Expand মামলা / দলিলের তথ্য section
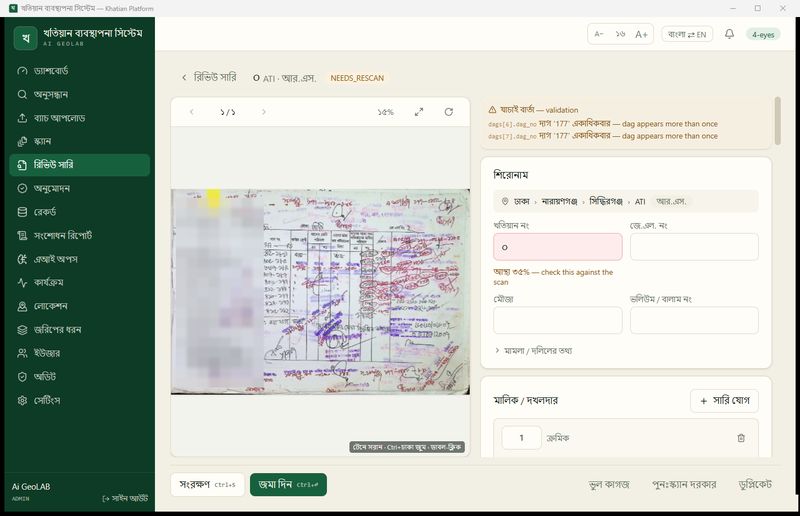The width and height of the screenshot is (800, 516). [x=534, y=351]
